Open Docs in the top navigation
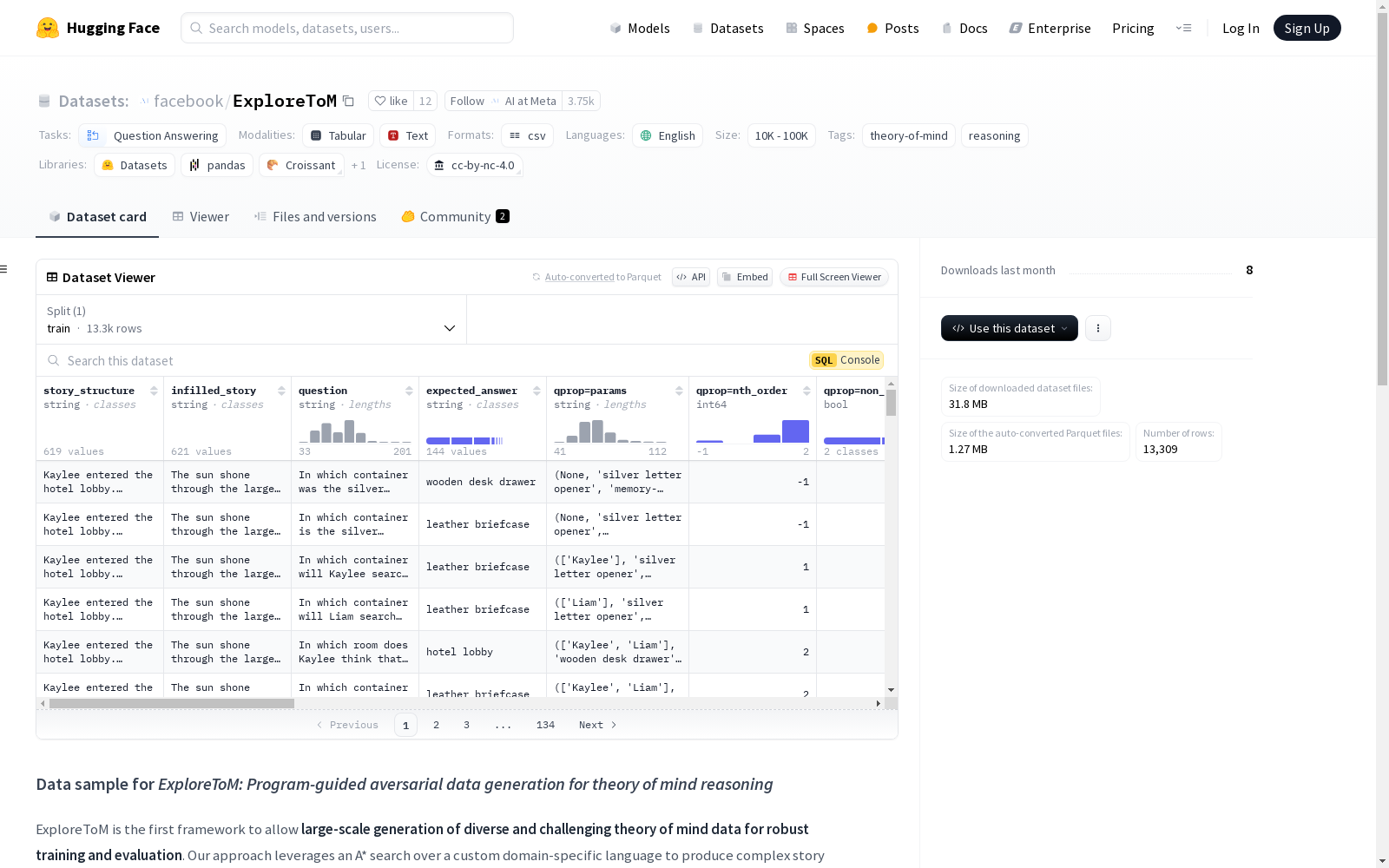1389x868 pixels. [x=964, y=28]
